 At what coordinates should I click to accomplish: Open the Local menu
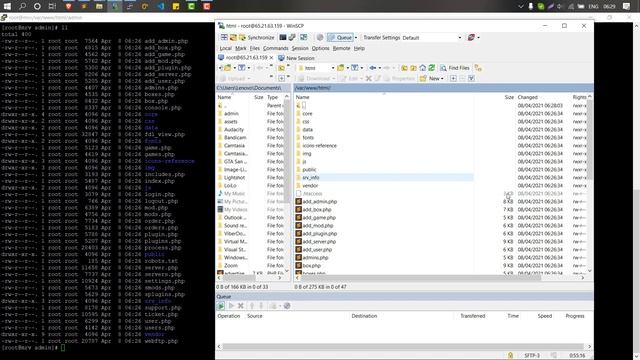click(225, 48)
